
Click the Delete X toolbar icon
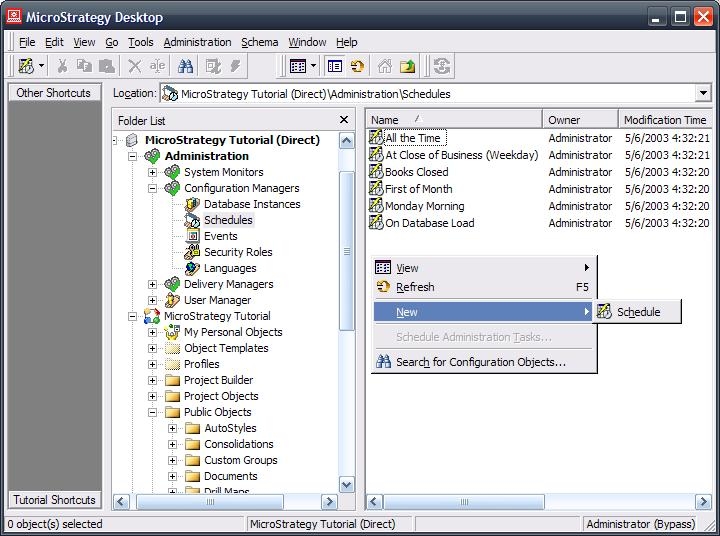(135, 67)
